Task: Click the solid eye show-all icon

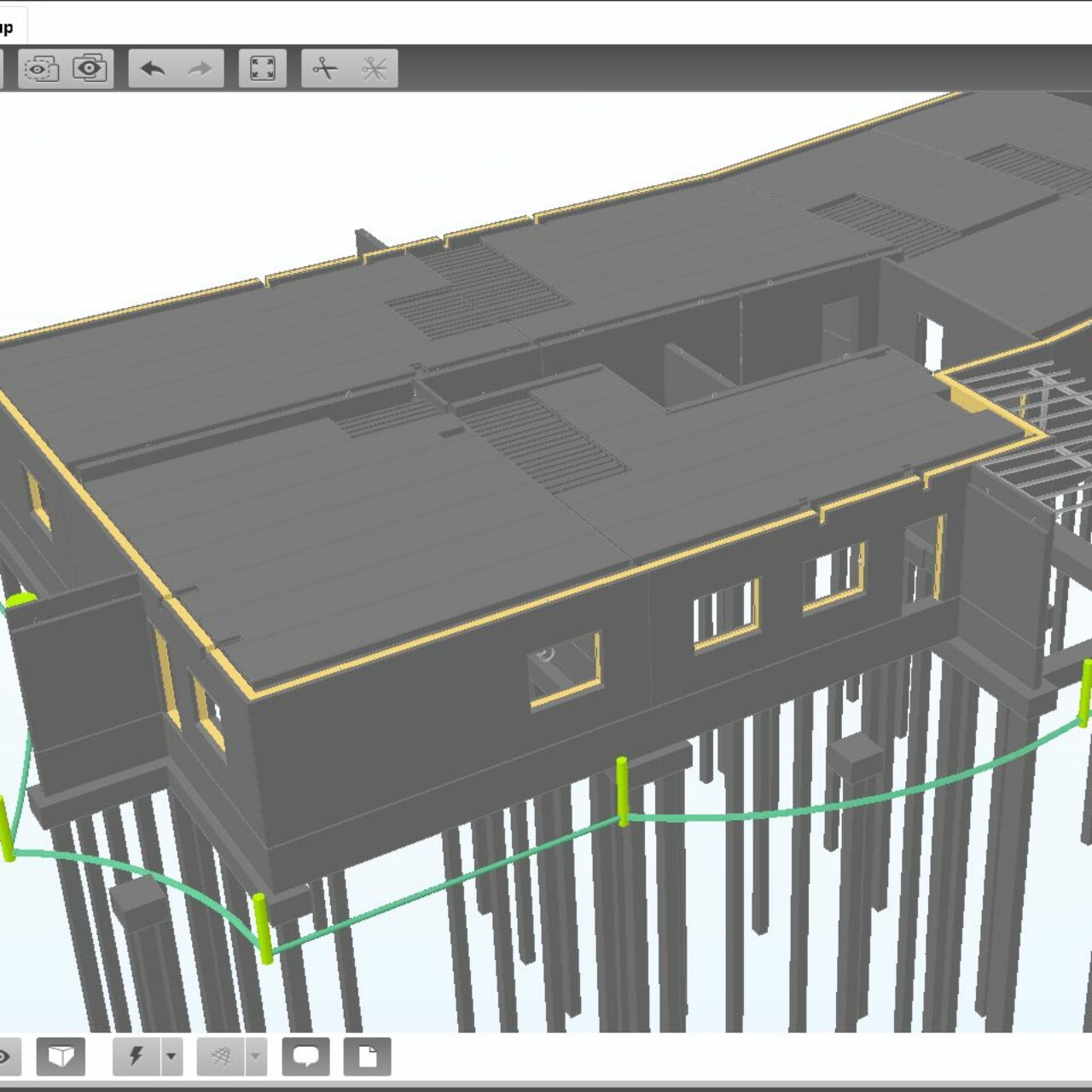Action: click(x=90, y=68)
